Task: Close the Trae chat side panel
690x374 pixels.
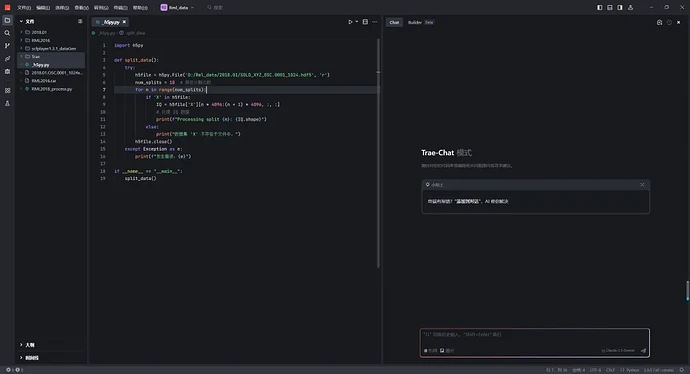Action: pyautogui.click(x=679, y=22)
